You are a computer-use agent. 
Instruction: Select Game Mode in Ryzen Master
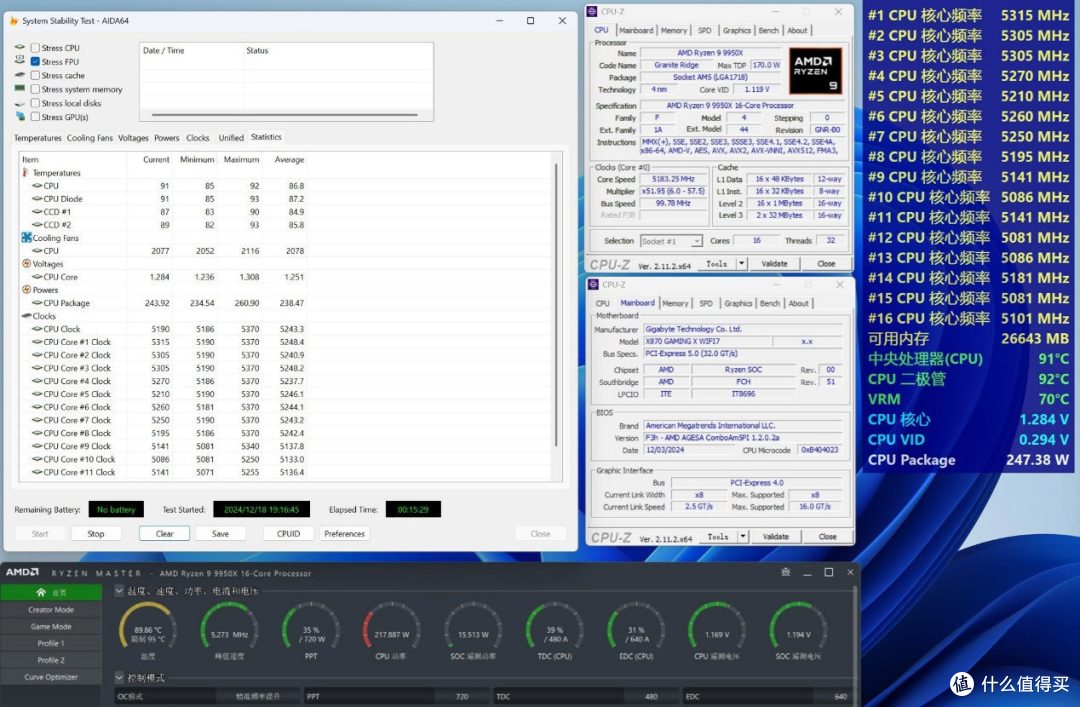(51, 626)
